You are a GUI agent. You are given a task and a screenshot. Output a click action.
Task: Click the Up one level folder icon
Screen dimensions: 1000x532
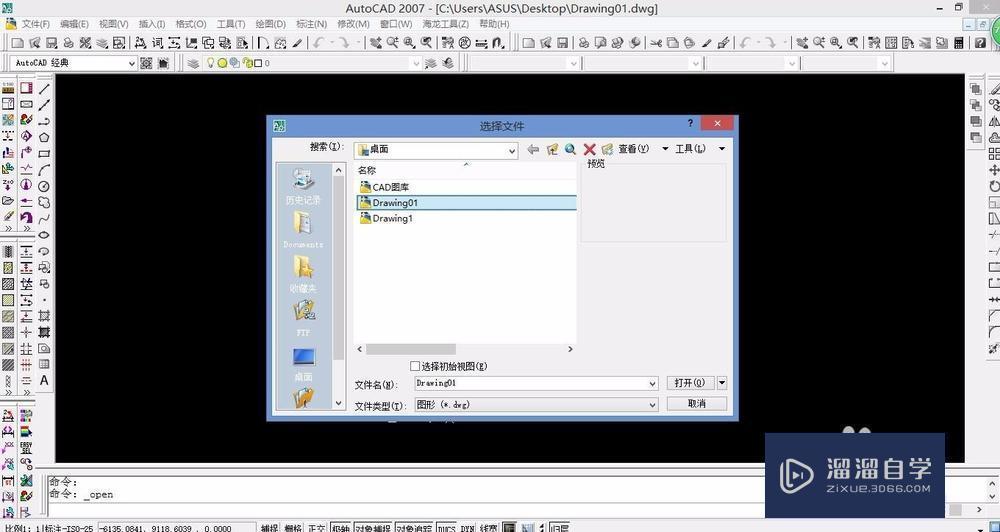(x=552, y=149)
